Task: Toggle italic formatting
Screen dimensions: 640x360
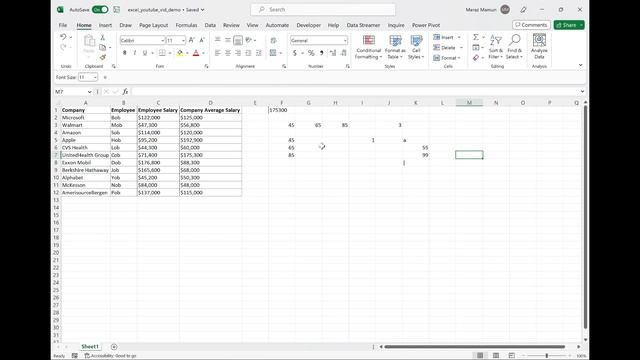Action: click(135, 53)
